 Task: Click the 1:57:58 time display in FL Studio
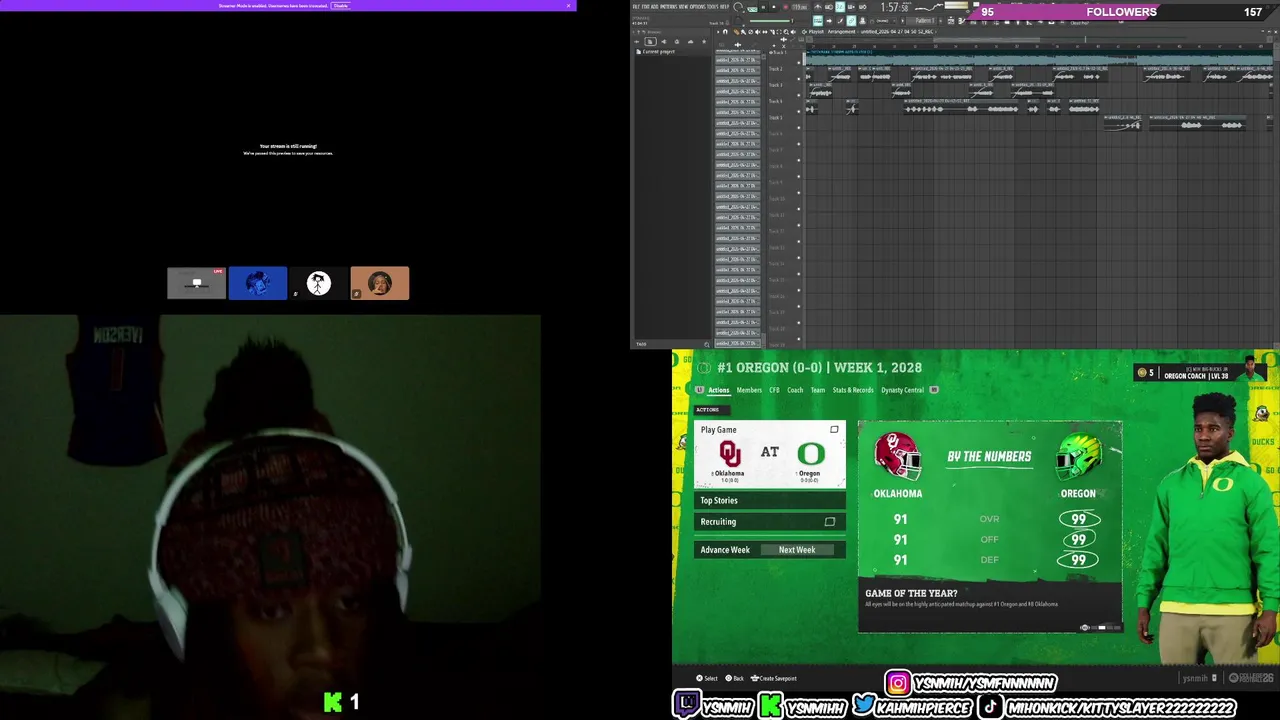pos(894,7)
